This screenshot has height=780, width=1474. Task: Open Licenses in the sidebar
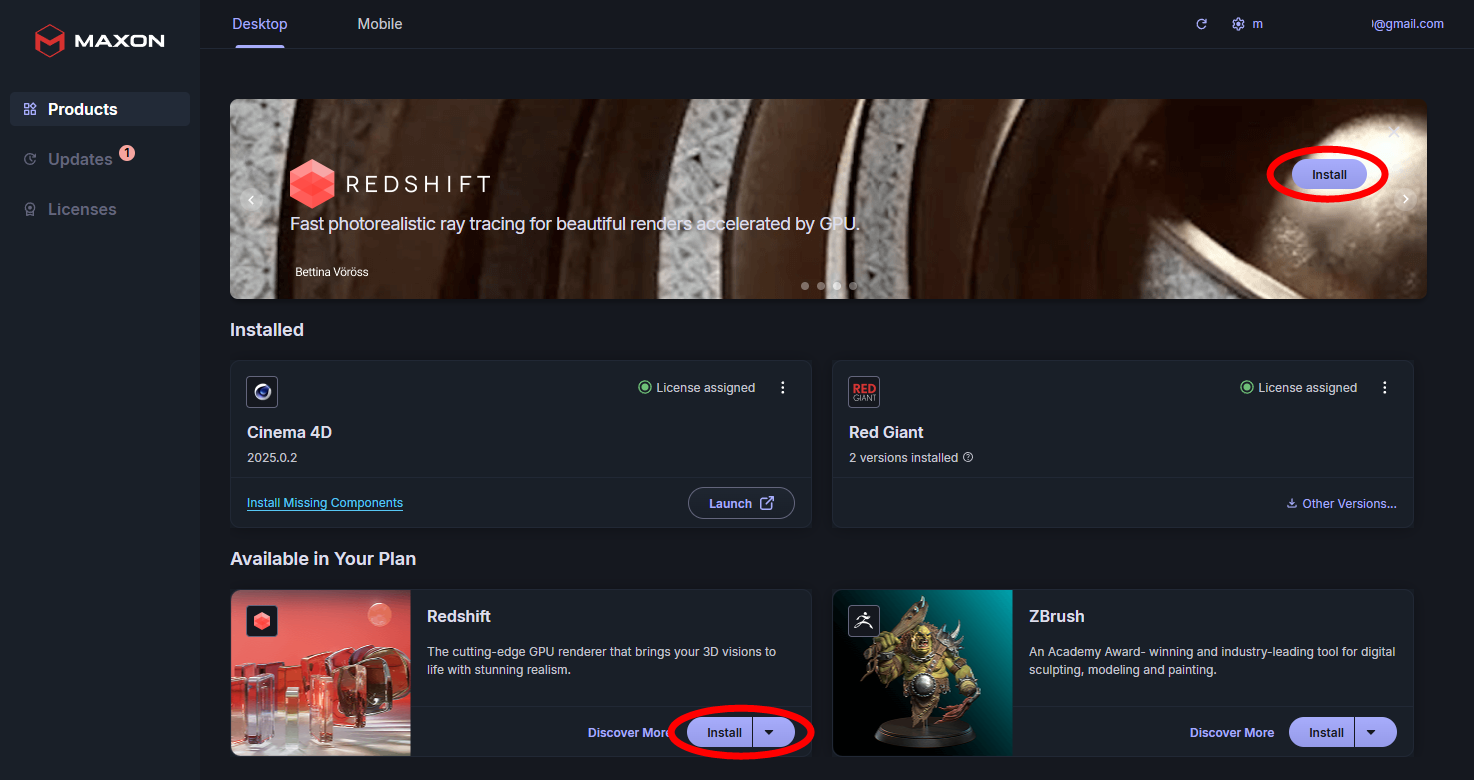point(82,209)
